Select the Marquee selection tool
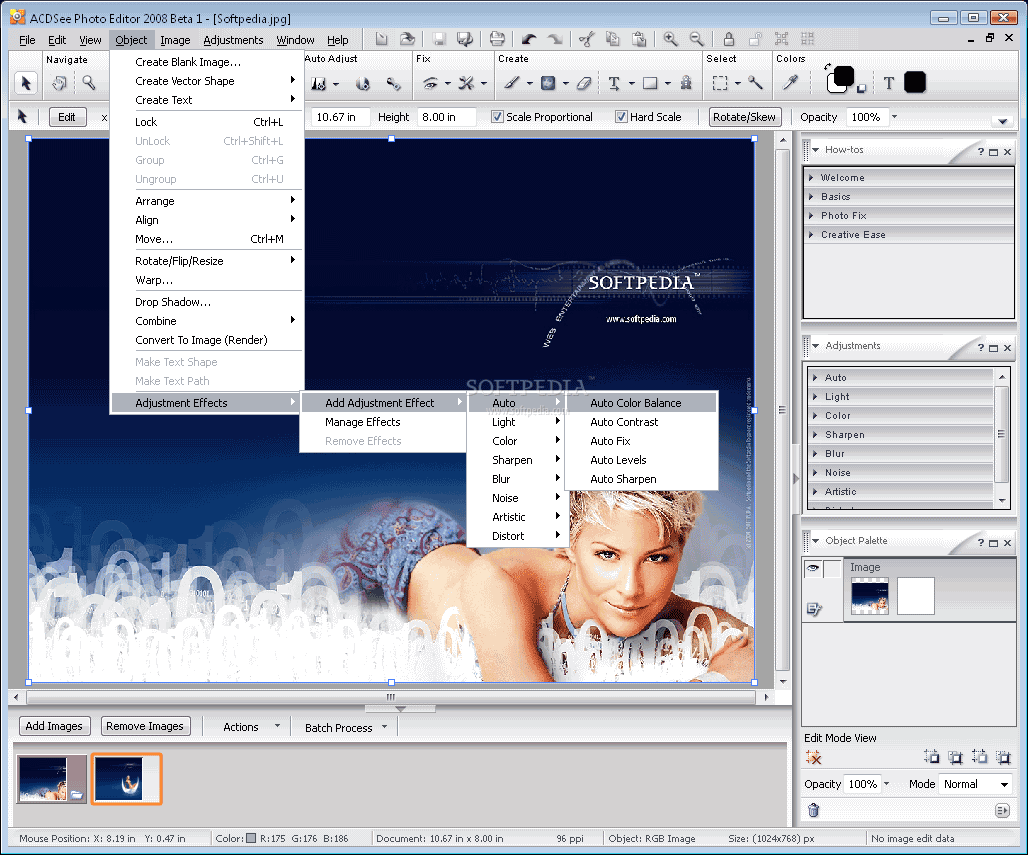 tap(721, 83)
